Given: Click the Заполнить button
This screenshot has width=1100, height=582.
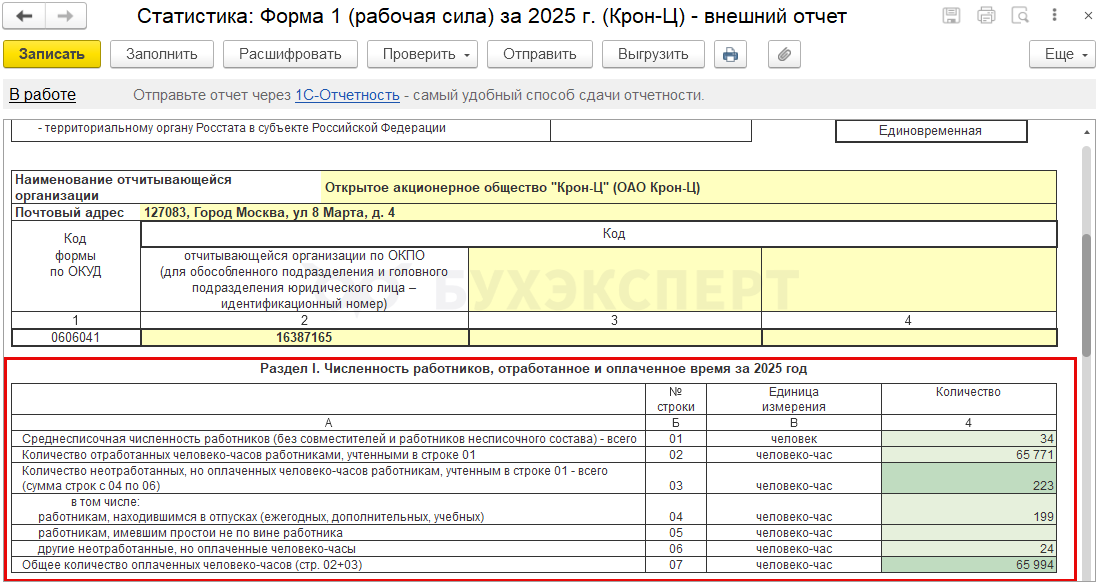Looking at the screenshot, I should (162, 54).
